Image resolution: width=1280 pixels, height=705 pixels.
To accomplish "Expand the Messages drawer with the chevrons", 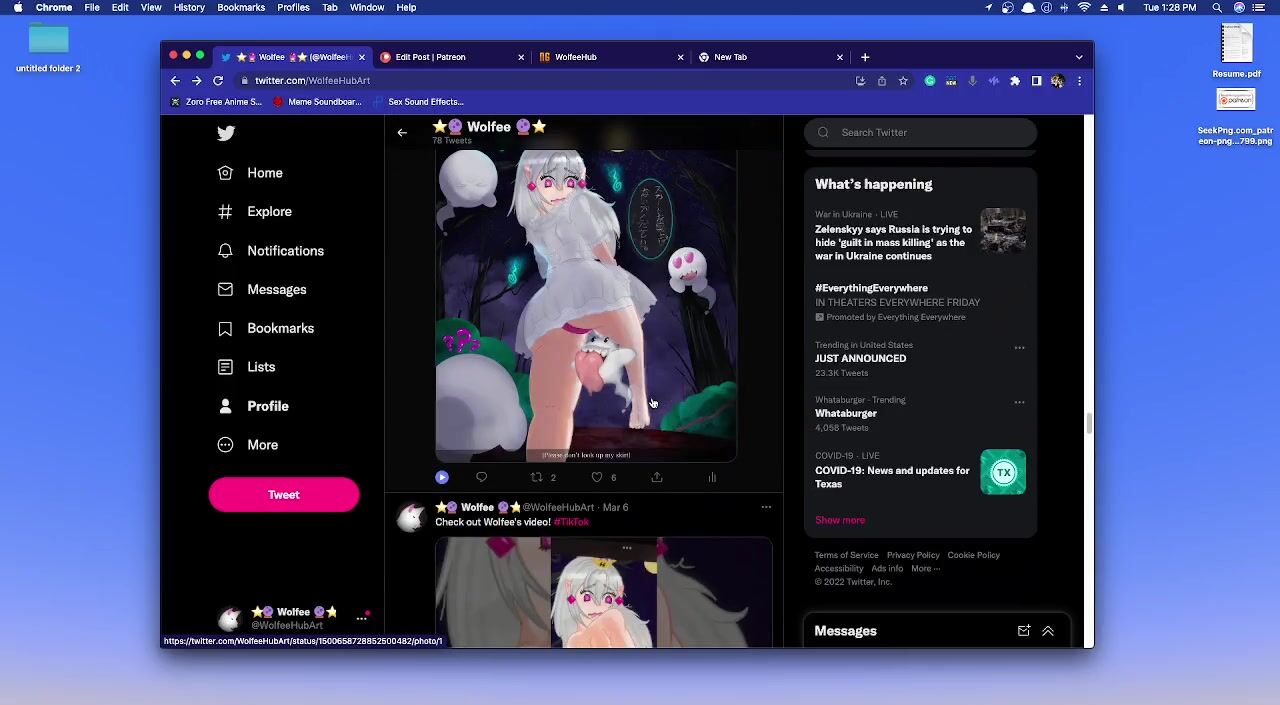I will (x=1048, y=631).
